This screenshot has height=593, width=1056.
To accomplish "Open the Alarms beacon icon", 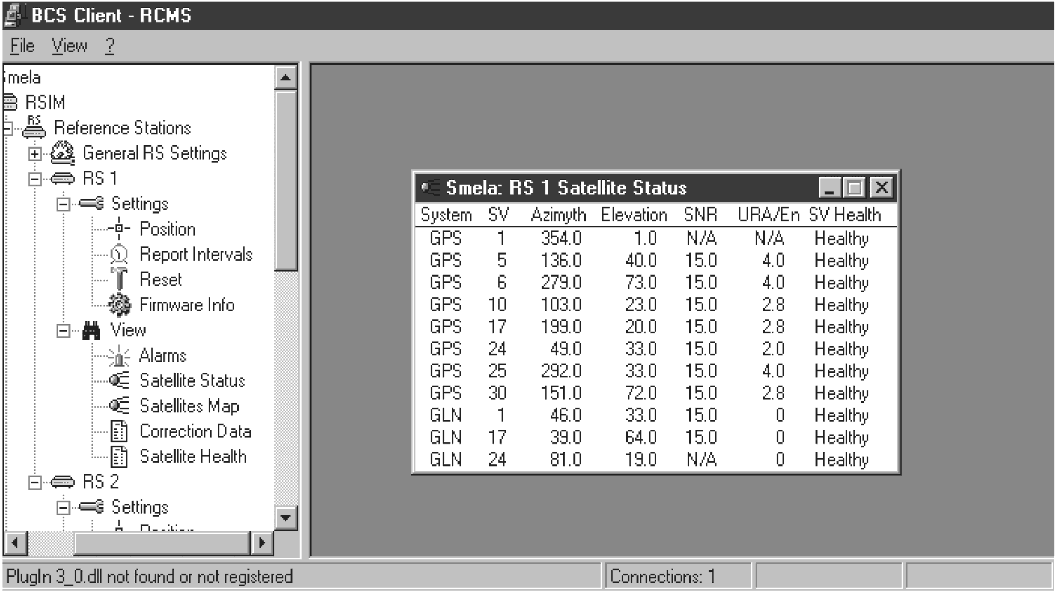I will click(x=119, y=355).
